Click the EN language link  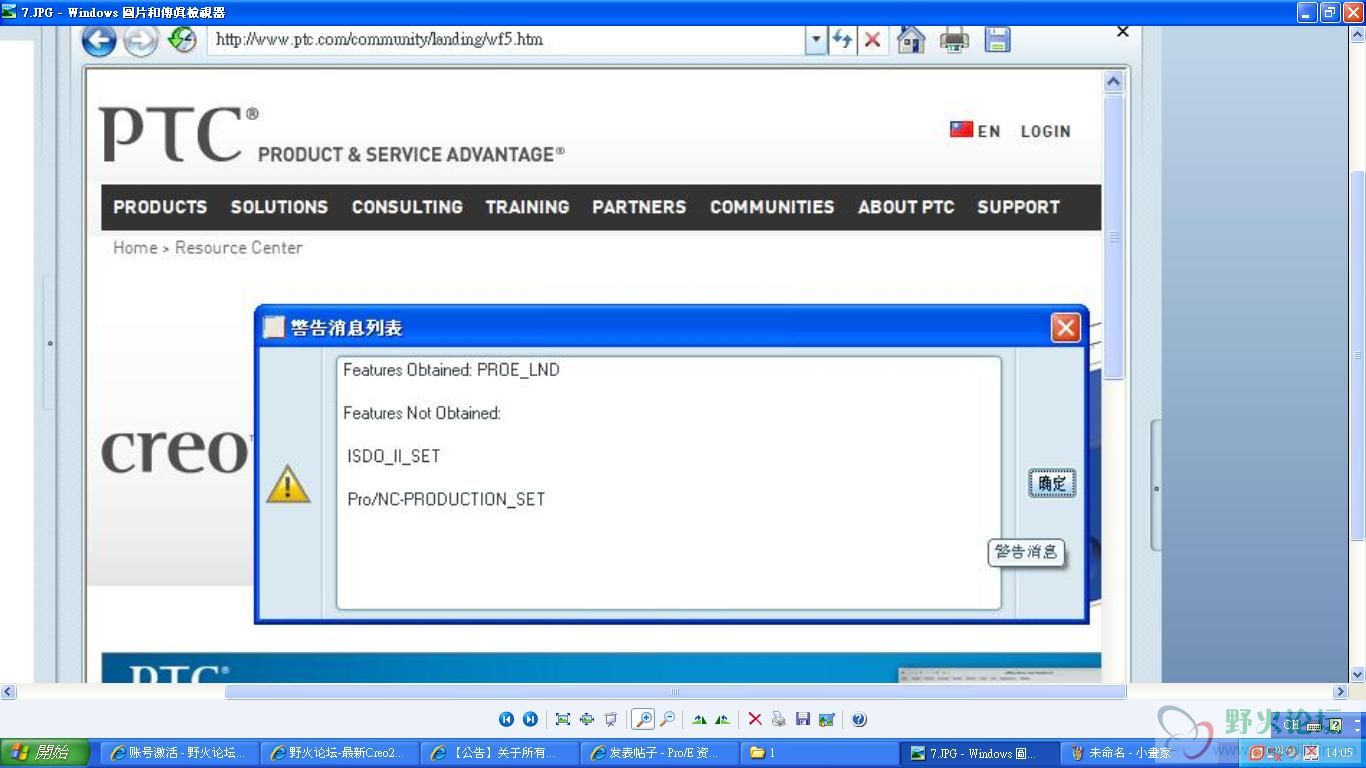point(989,131)
